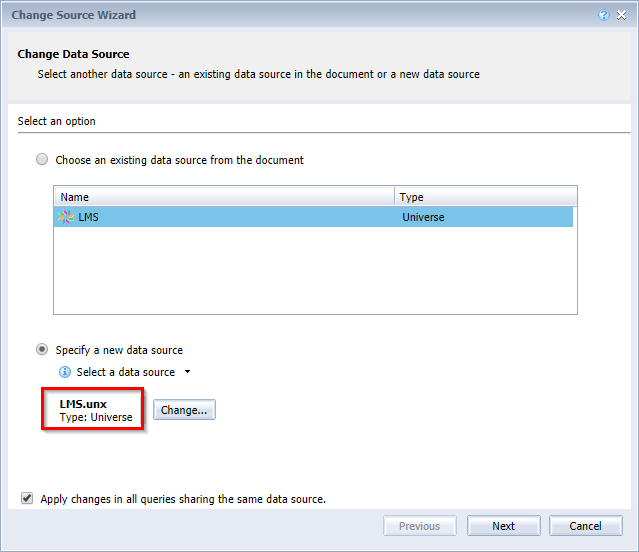Cancel the wizard with Cancel button

click(x=585, y=526)
